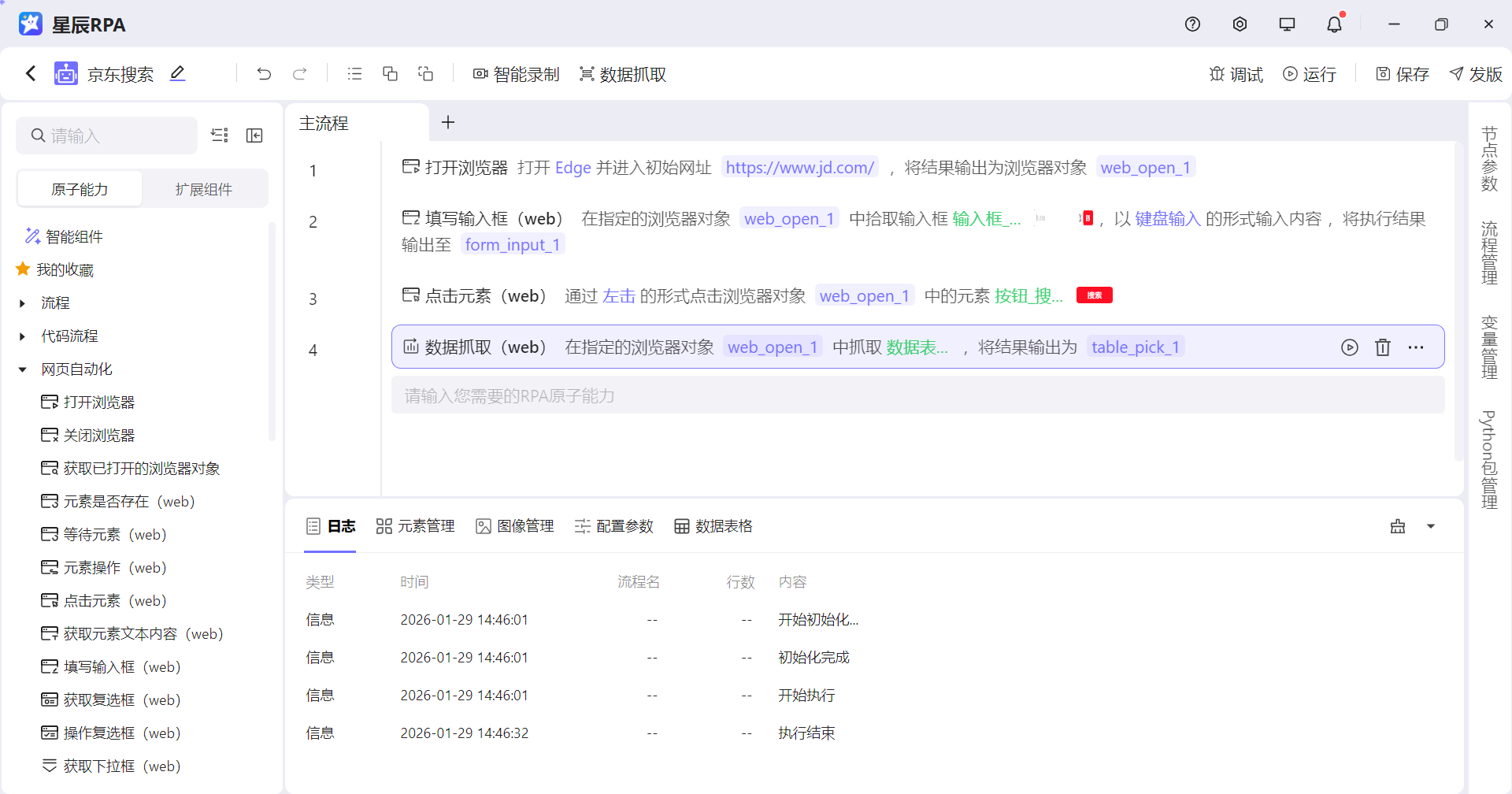Redo the last change

point(300,73)
